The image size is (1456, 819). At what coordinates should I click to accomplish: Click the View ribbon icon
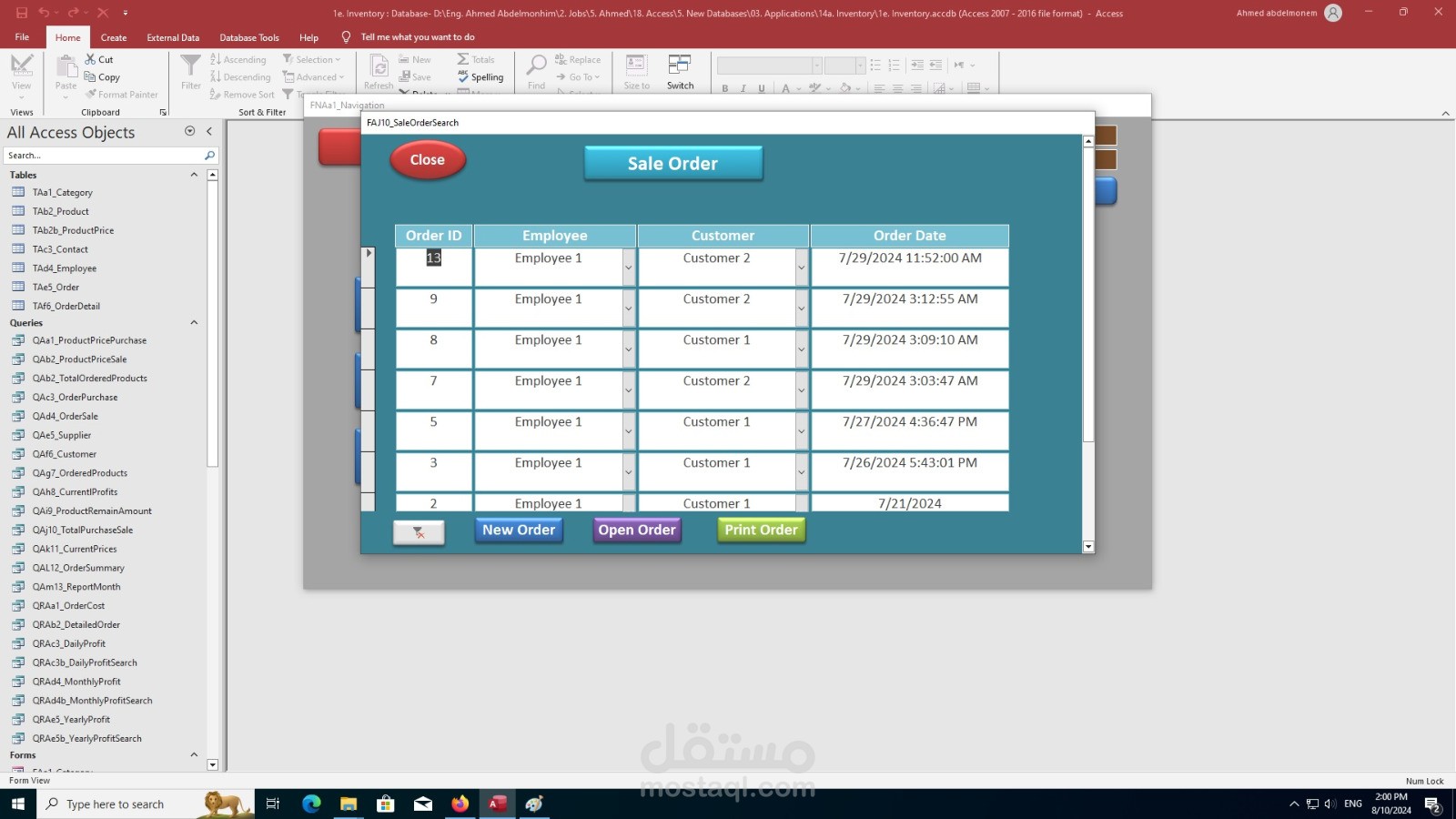[x=22, y=66]
